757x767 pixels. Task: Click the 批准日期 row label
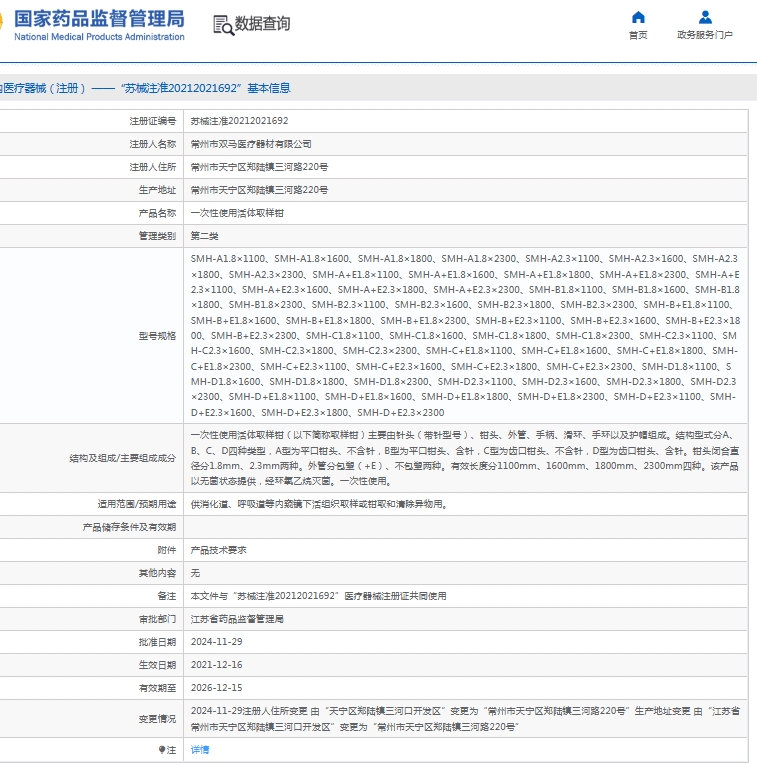pyautogui.click(x=157, y=642)
